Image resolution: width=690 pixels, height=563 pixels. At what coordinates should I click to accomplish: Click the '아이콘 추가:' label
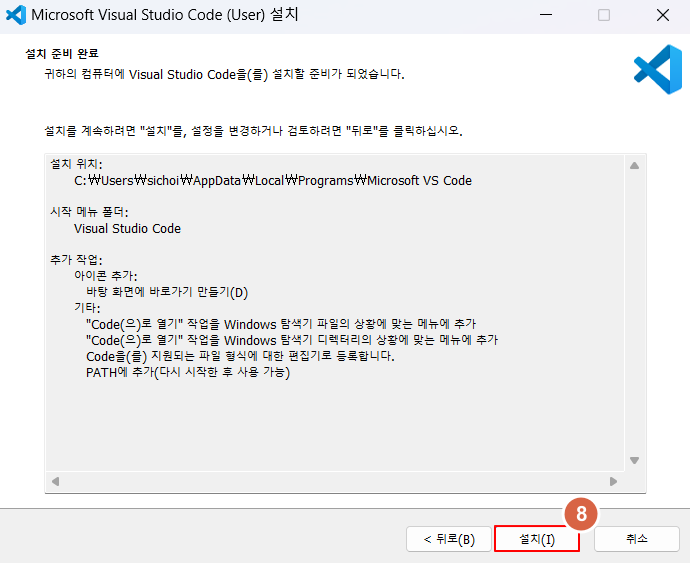[x=106, y=276]
